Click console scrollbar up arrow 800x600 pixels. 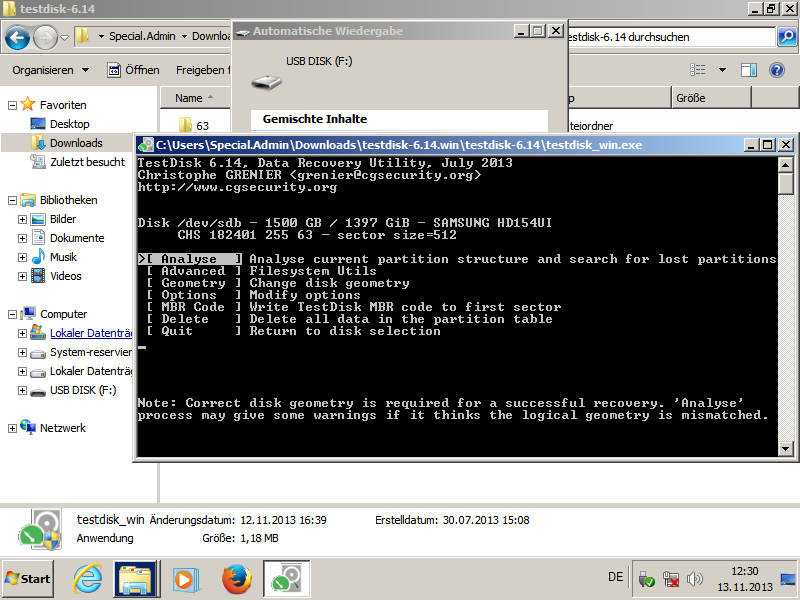point(785,164)
